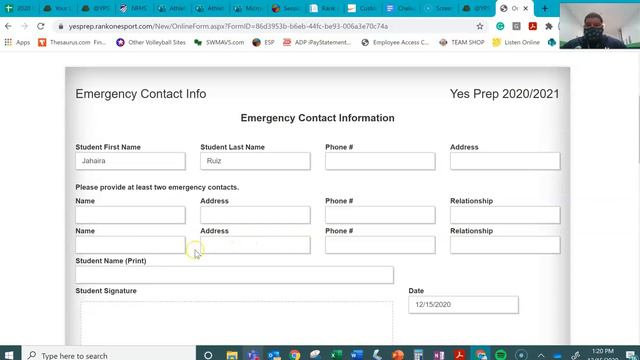Screen dimensions: 640x360
Task: Open the Grammarly extension icon
Action: tap(500, 26)
